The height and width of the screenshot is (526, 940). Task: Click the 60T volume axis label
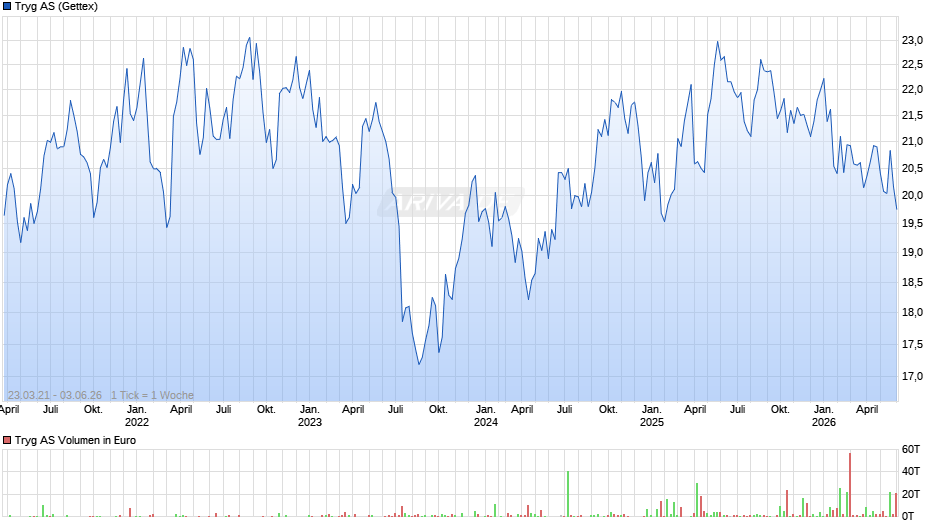911,449
